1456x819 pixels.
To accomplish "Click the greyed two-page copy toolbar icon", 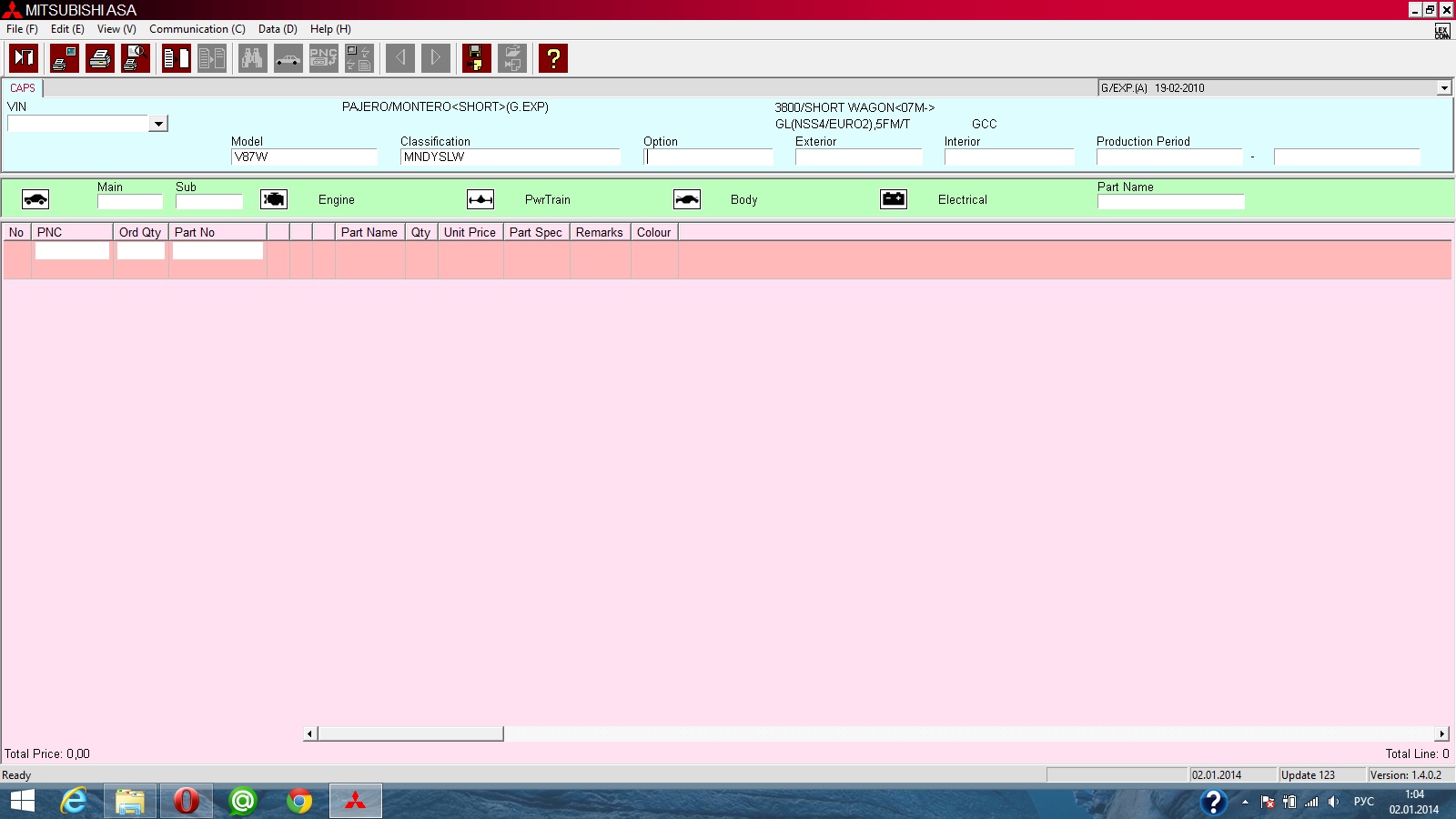I will (x=212, y=58).
